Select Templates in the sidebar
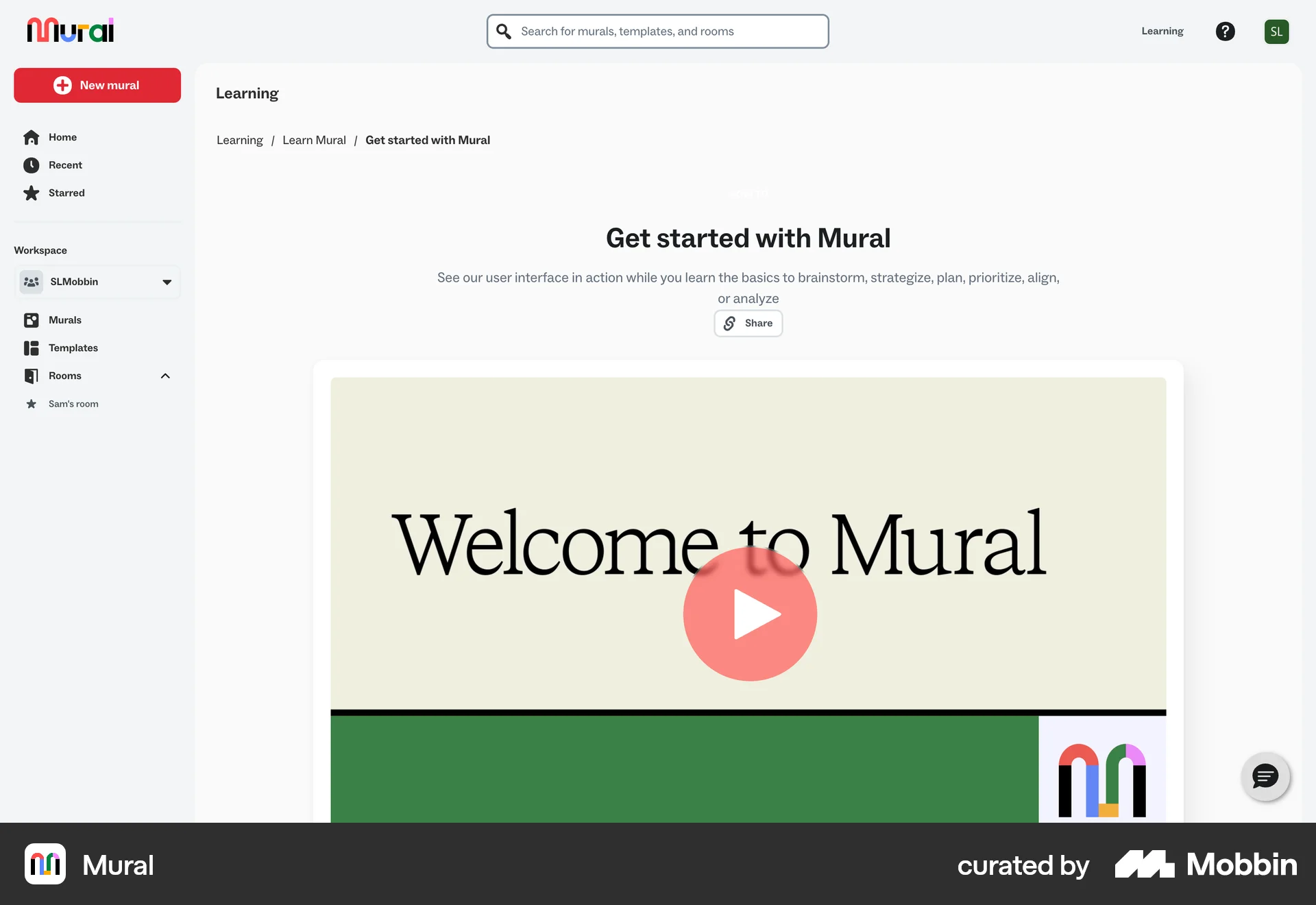Screen dimensions: 1316x905 point(72,348)
